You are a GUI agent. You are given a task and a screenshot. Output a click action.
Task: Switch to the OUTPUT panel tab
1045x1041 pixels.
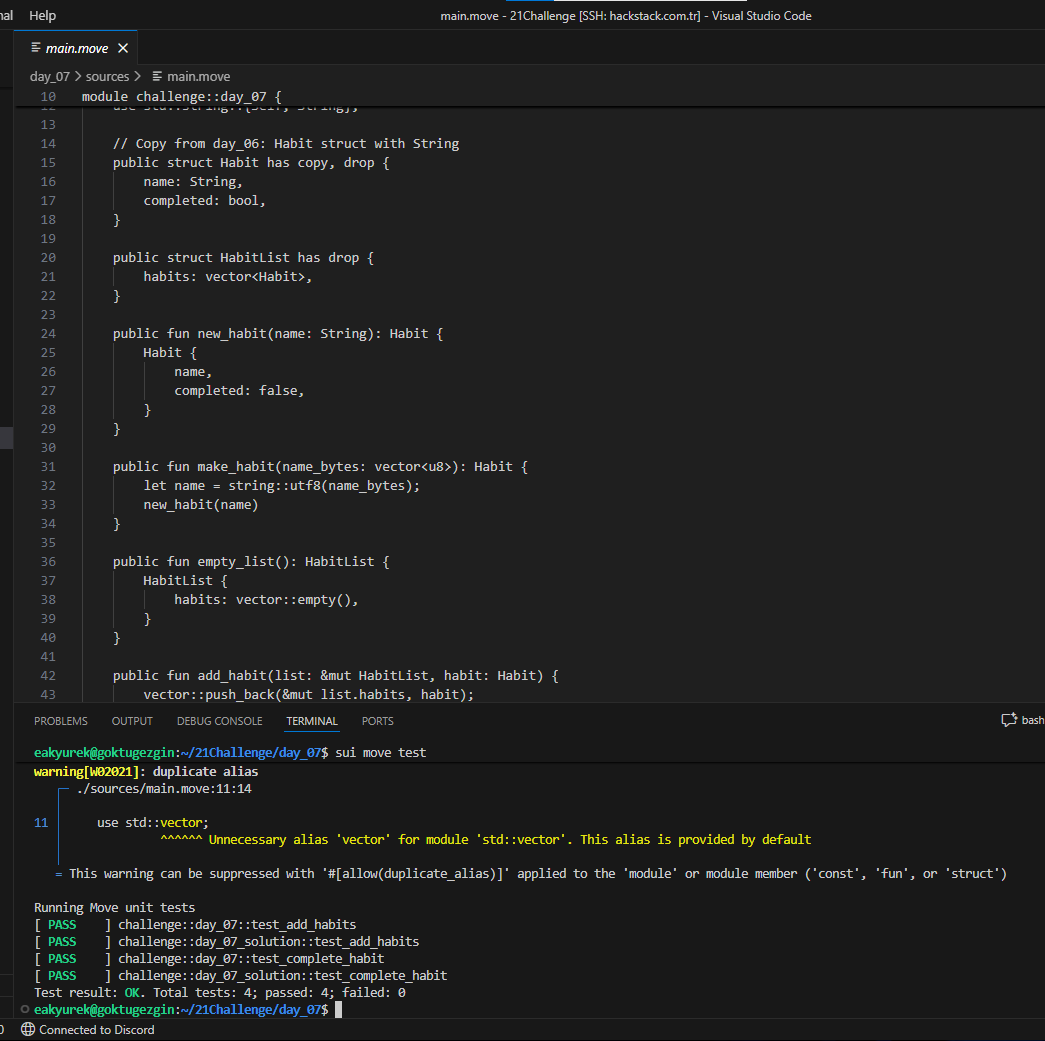[x=132, y=721]
